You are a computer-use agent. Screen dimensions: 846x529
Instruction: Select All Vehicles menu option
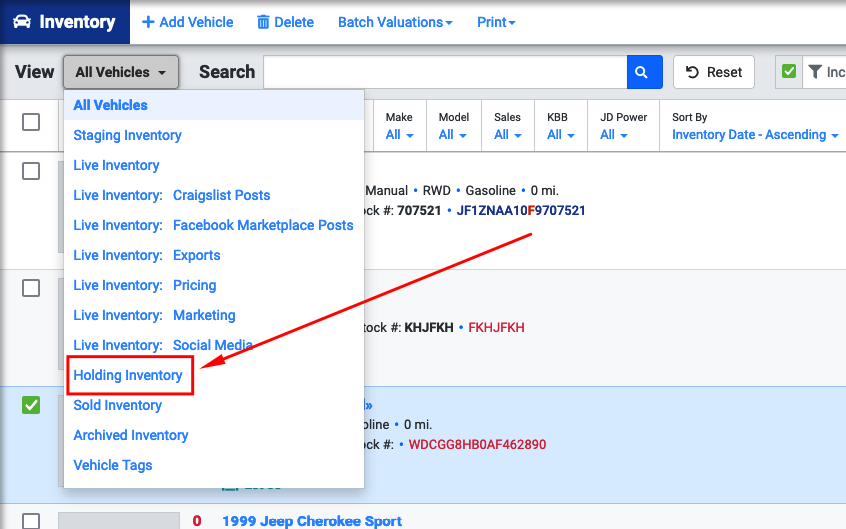[214, 105]
